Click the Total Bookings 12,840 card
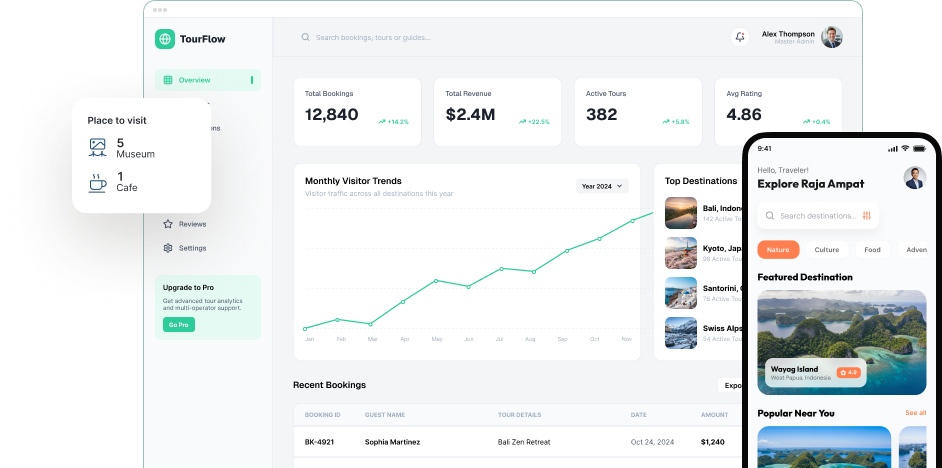 [x=357, y=112]
